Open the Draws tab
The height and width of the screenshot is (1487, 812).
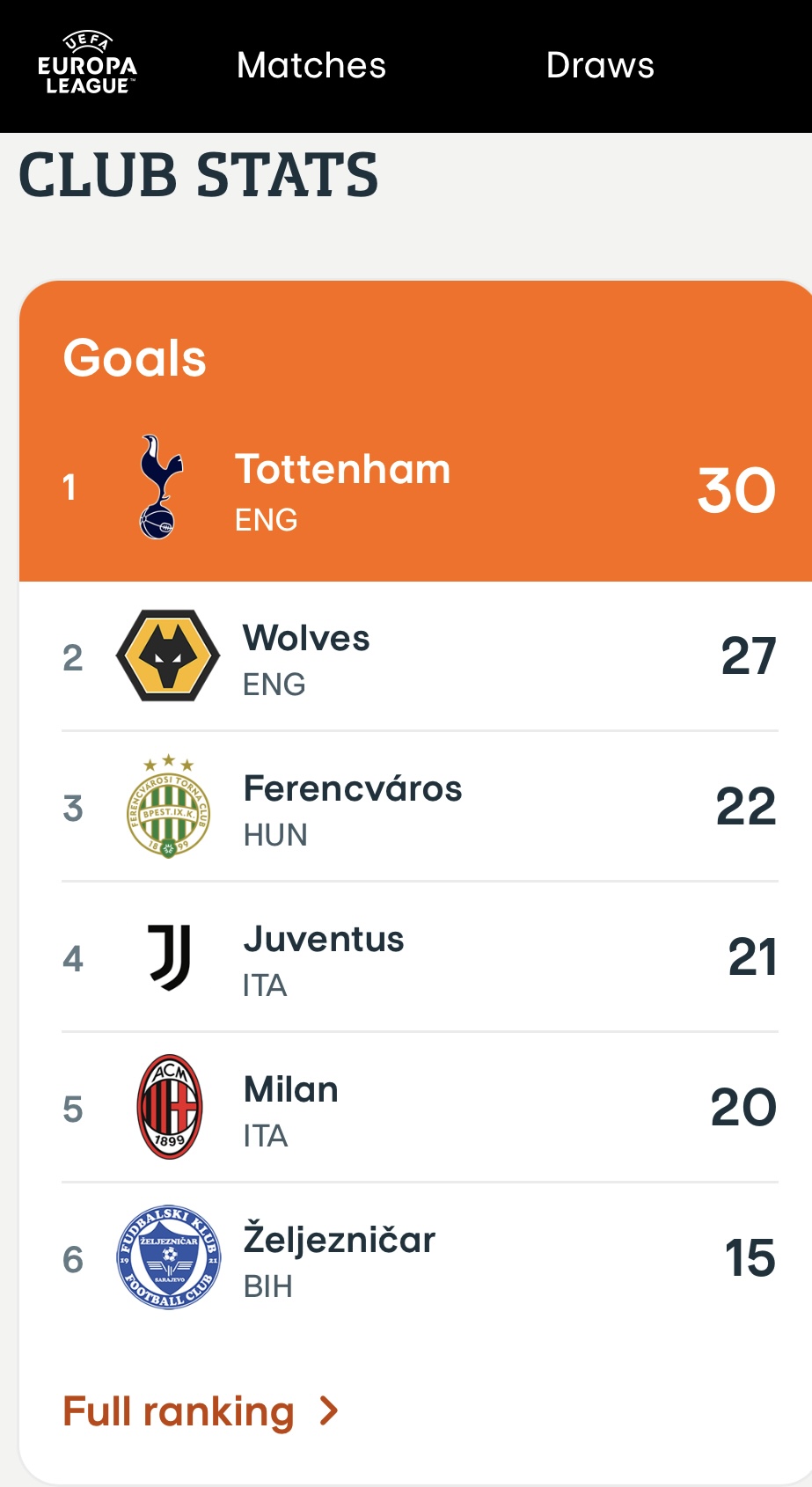(600, 65)
